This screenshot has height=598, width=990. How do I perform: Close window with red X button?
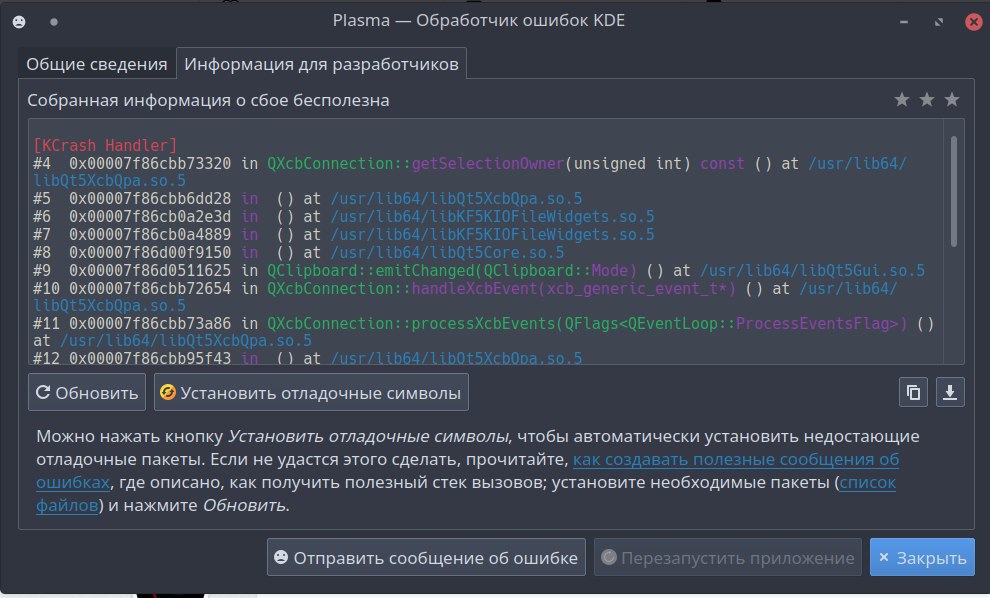click(974, 22)
